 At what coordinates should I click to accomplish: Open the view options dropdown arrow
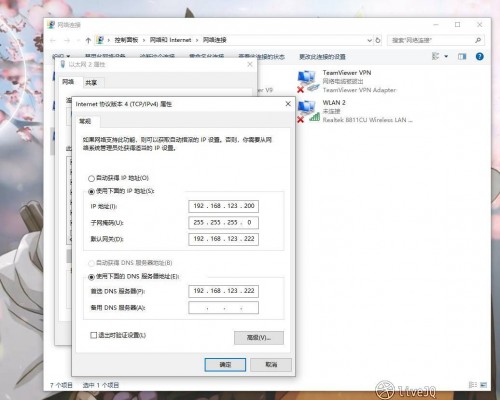tap(446, 56)
